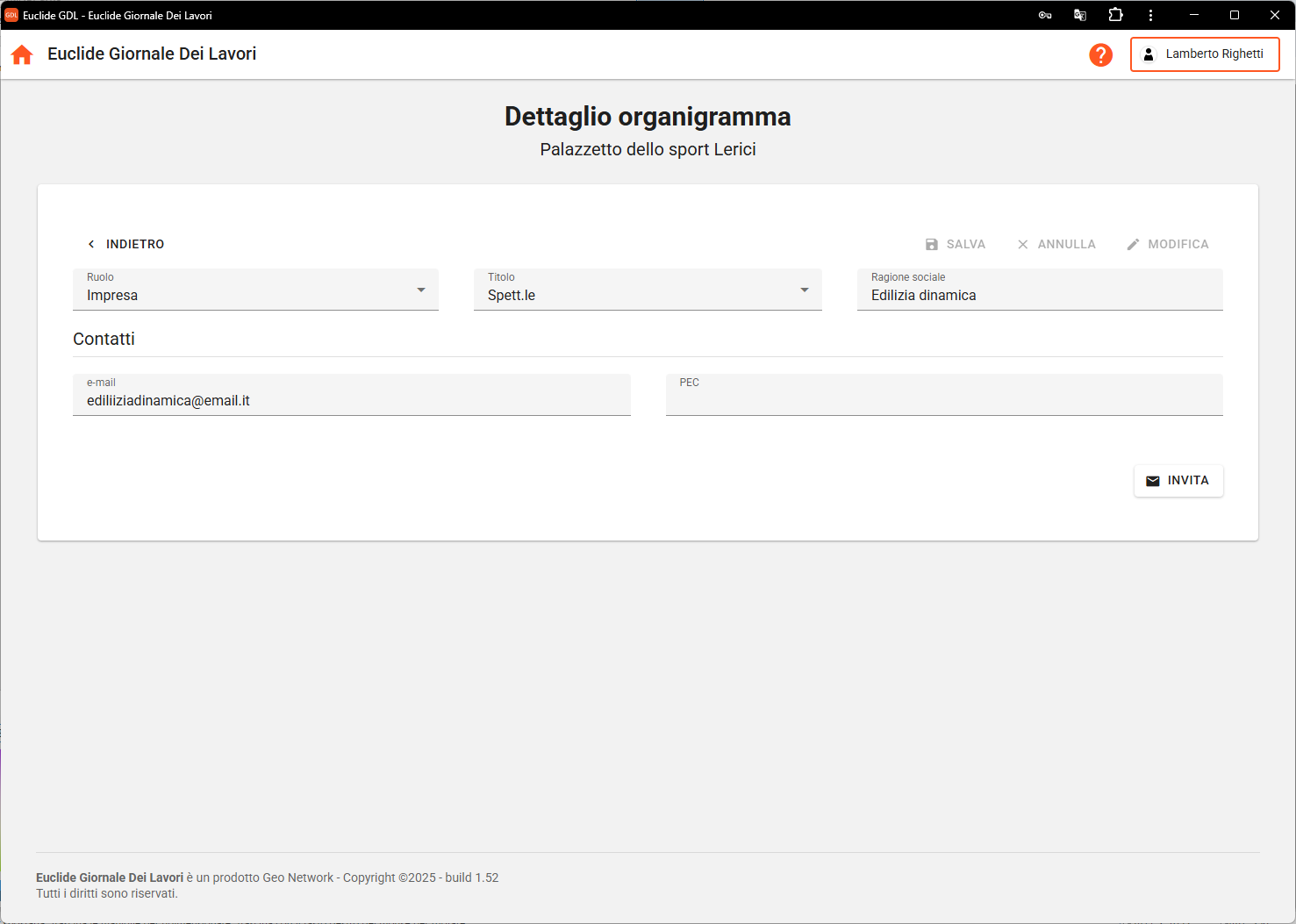The height and width of the screenshot is (924, 1296).
Task: Go back with the INDIETRO button
Action: point(125,244)
